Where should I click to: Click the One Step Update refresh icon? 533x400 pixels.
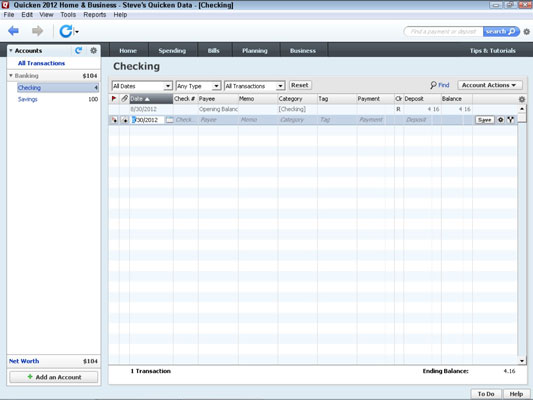point(66,31)
